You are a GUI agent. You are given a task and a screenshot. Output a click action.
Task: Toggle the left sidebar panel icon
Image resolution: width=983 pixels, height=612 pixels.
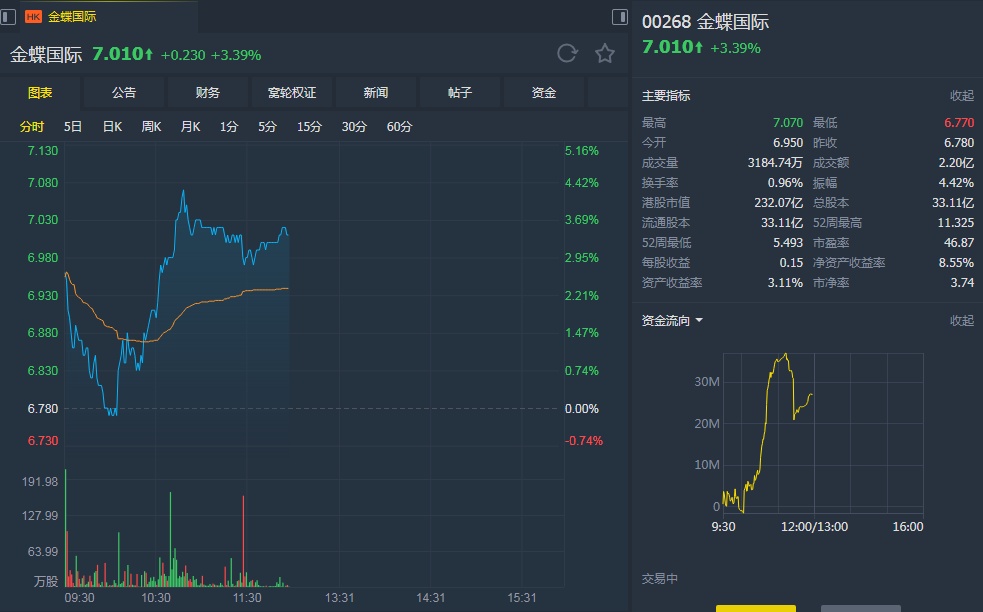click(8, 17)
